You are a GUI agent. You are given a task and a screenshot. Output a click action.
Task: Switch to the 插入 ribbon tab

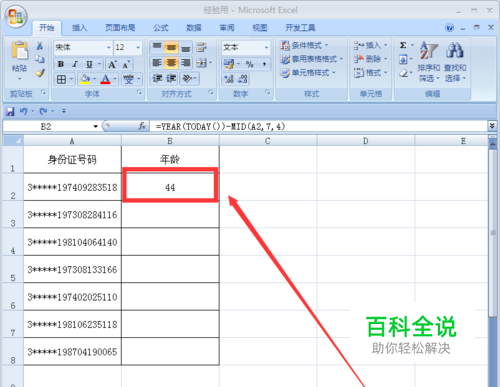pos(79,28)
